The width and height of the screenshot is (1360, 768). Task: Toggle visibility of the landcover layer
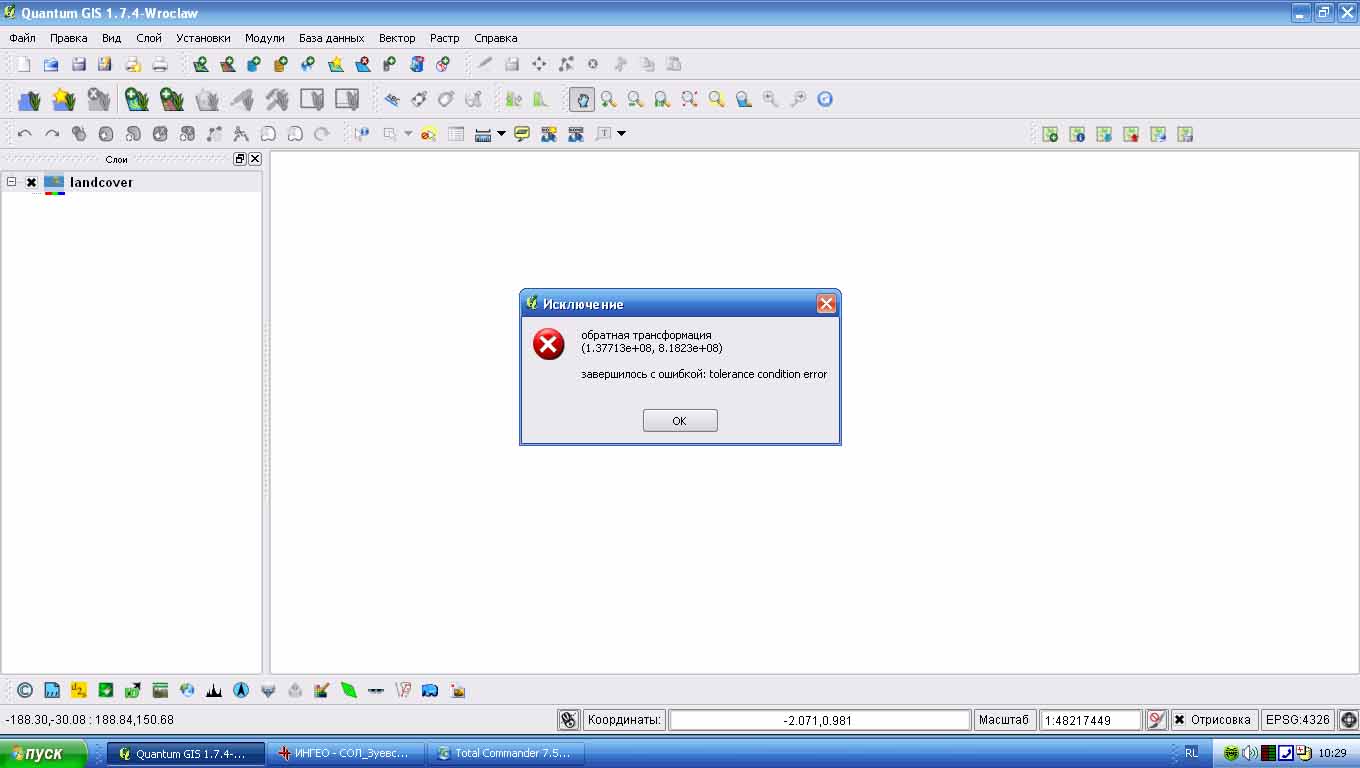[31, 183]
